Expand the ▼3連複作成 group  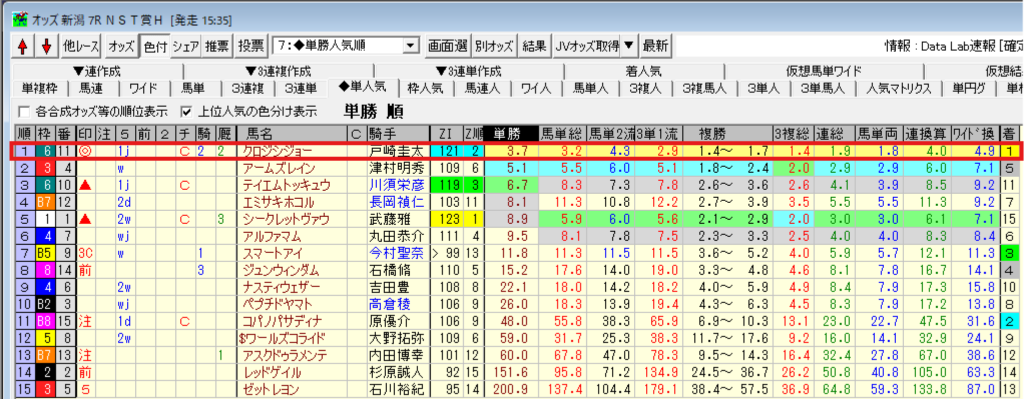click(x=278, y=72)
